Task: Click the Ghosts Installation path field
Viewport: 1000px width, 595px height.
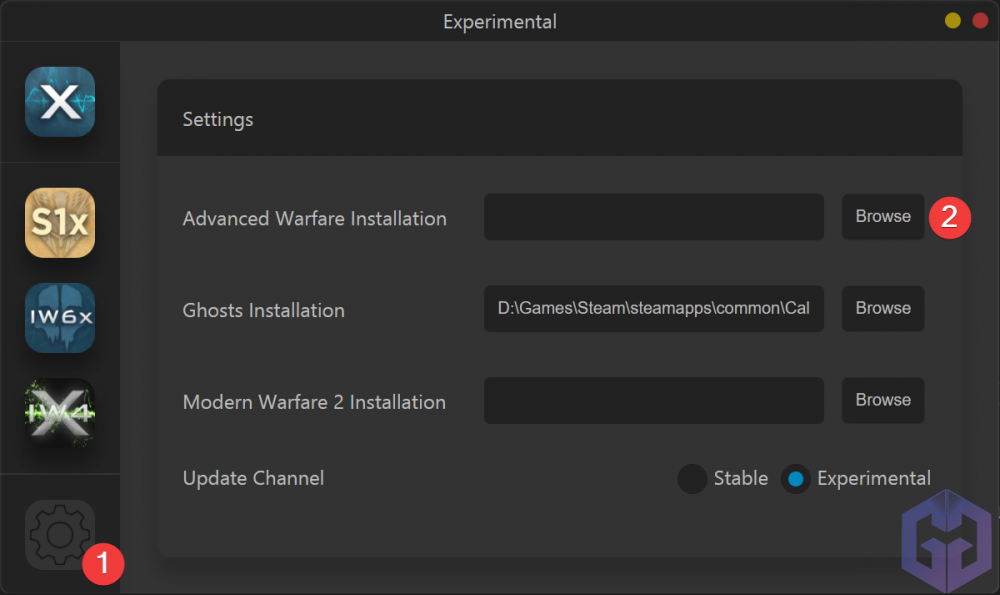Action: (x=653, y=309)
